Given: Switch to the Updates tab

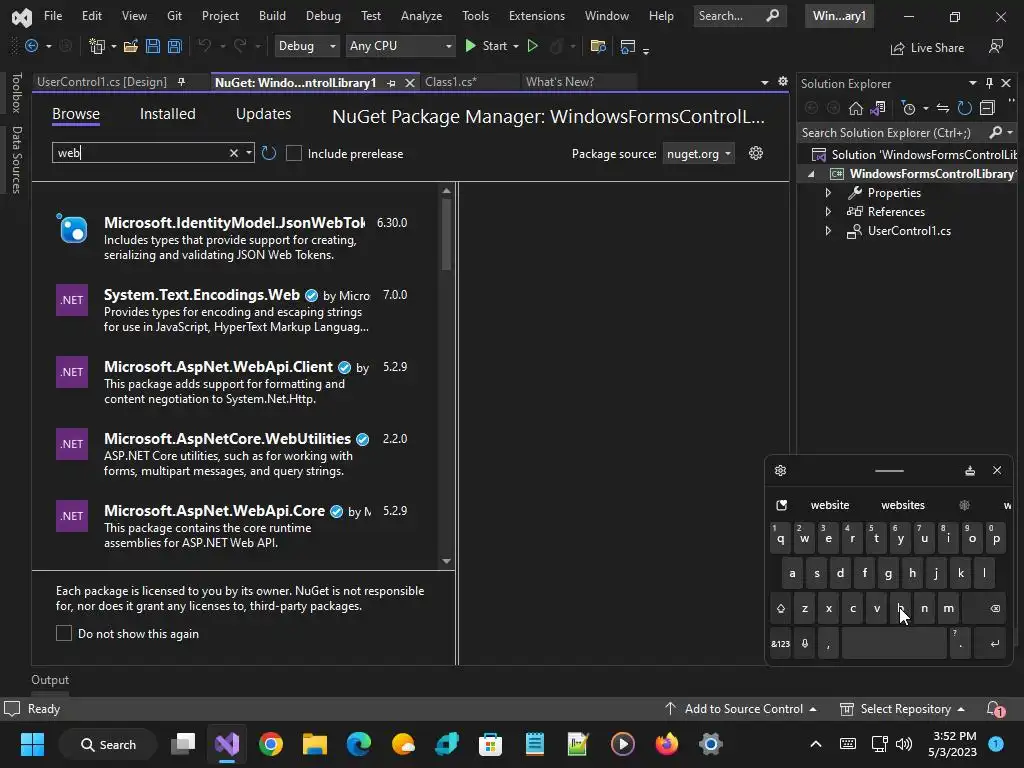Looking at the screenshot, I should pos(263,114).
